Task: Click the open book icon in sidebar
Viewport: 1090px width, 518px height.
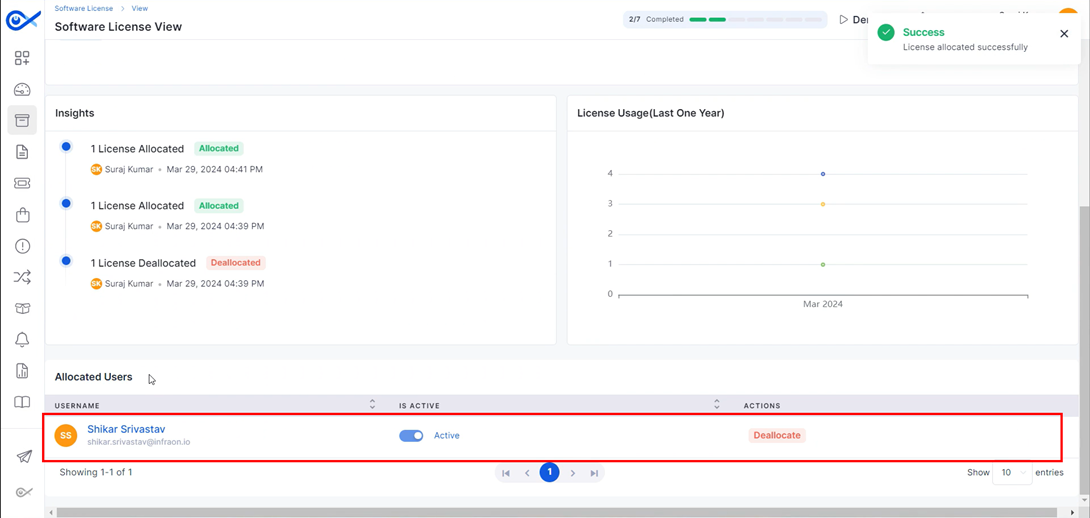Action: click(x=22, y=403)
